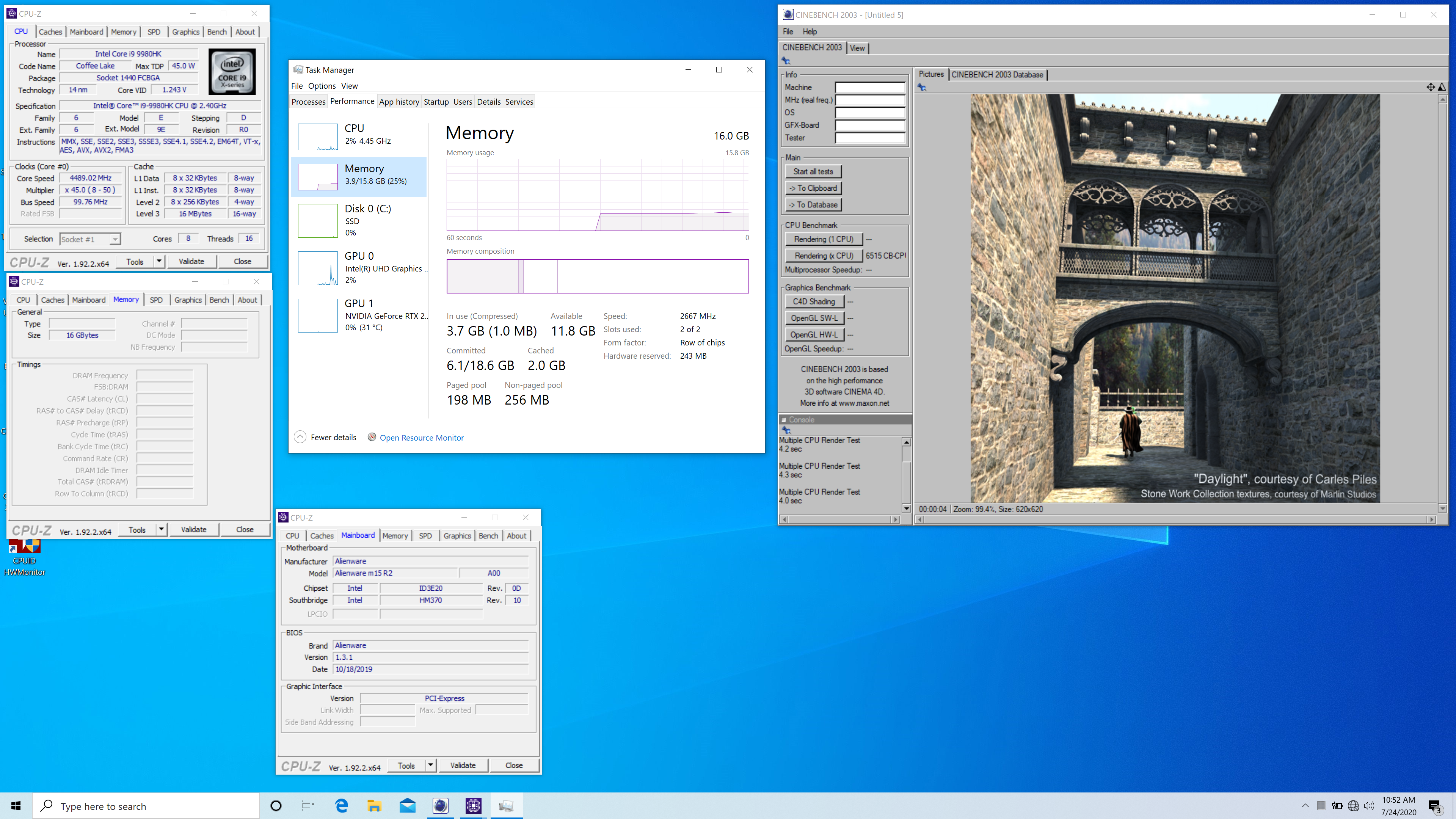Screen dimensions: 1456x819
Task: Collapse Task Manager with Fewer details chevron
Action: point(300,437)
